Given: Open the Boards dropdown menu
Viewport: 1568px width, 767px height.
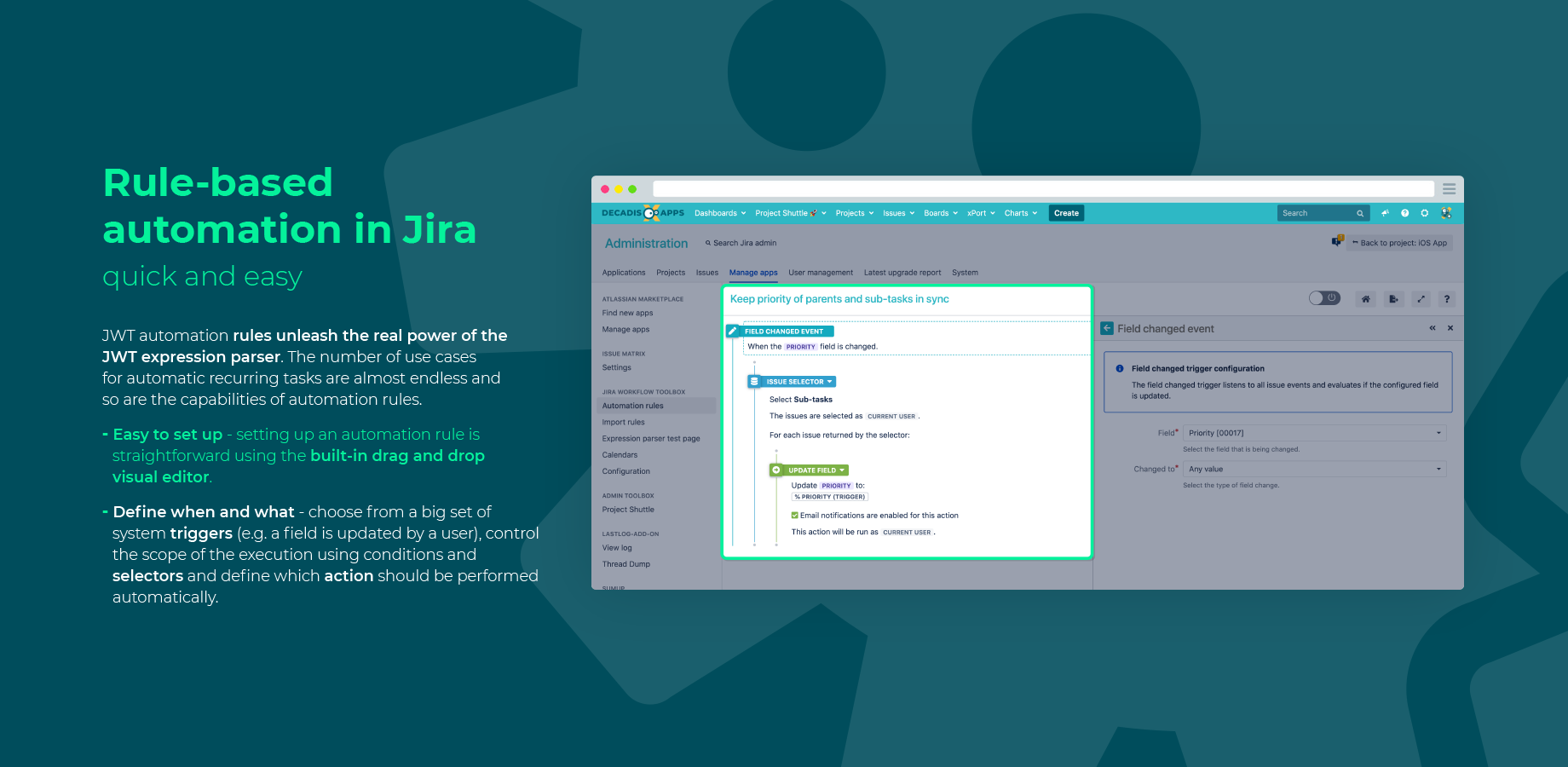Looking at the screenshot, I should 941,213.
